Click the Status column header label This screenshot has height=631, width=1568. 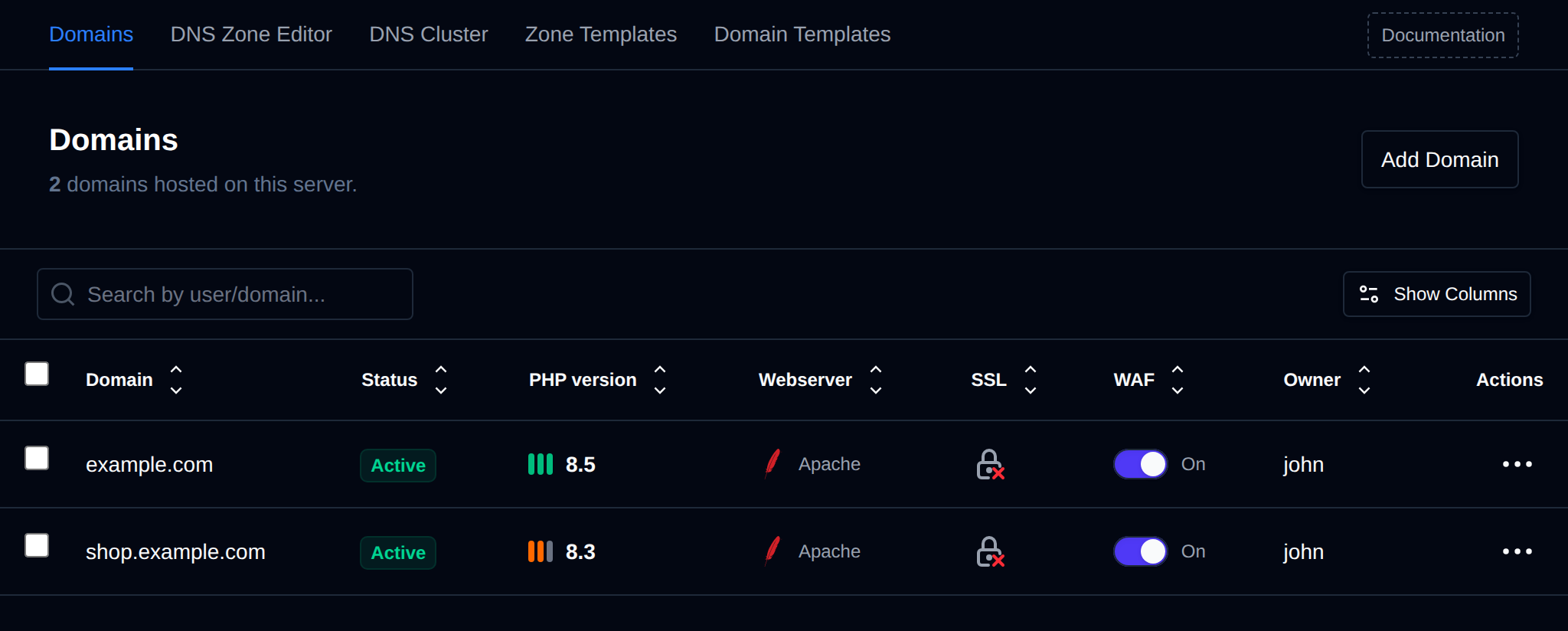pos(390,380)
